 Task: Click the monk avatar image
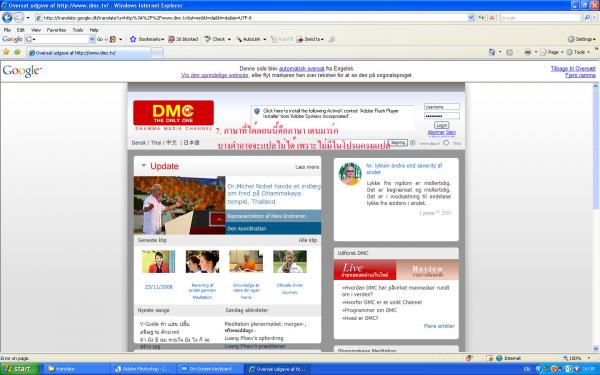tap(350, 174)
